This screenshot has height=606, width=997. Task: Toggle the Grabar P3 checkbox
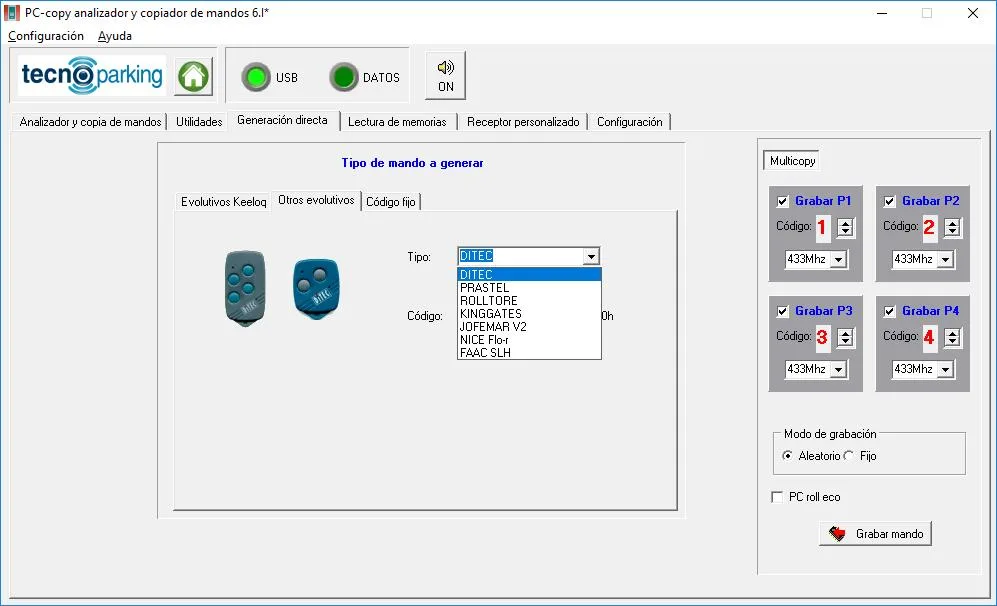(x=783, y=312)
